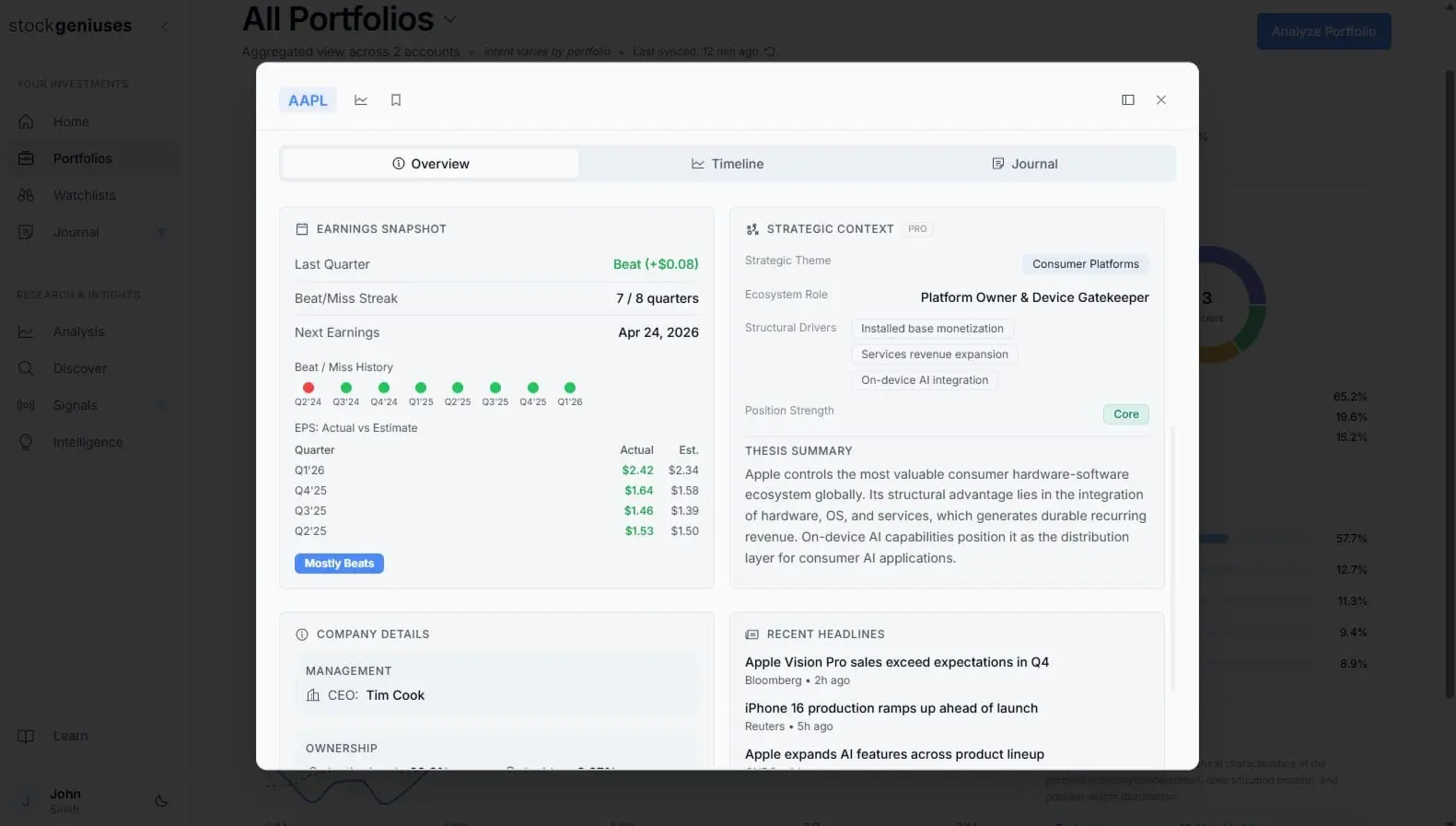Click the Platform Owner & Device Gatekeeper text
Image resolution: width=1456 pixels, height=826 pixels.
click(x=1034, y=297)
